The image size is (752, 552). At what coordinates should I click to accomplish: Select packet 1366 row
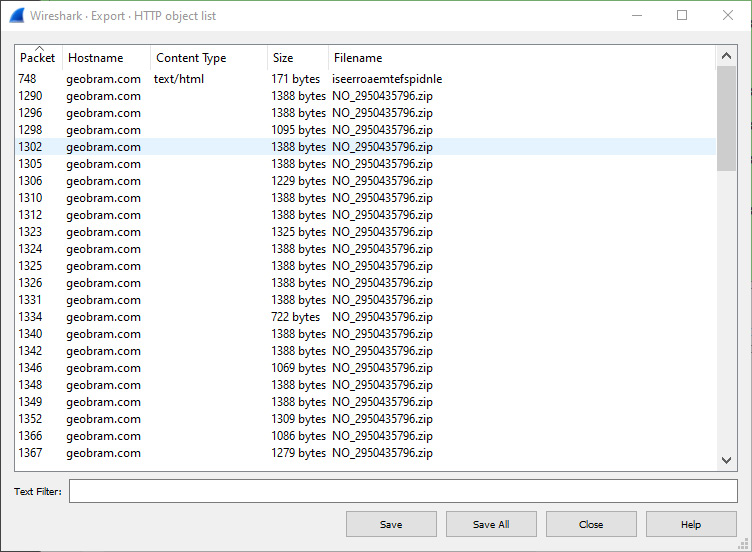click(365, 436)
